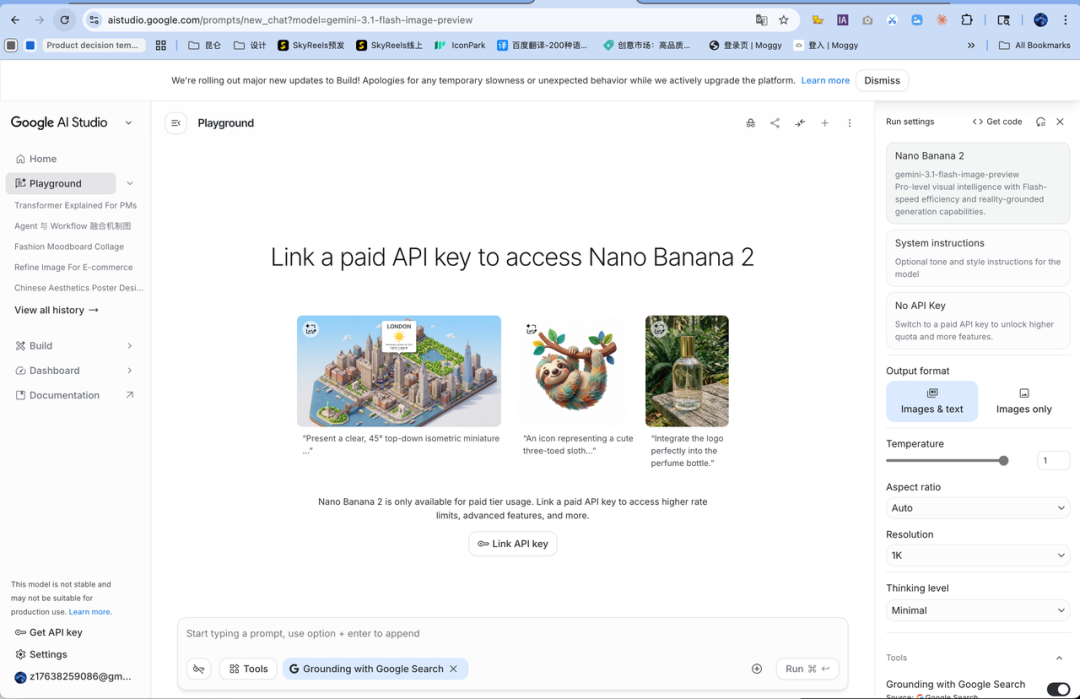Dismiss the update notification banner
The height and width of the screenshot is (699, 1080).
tap(881, 80)
